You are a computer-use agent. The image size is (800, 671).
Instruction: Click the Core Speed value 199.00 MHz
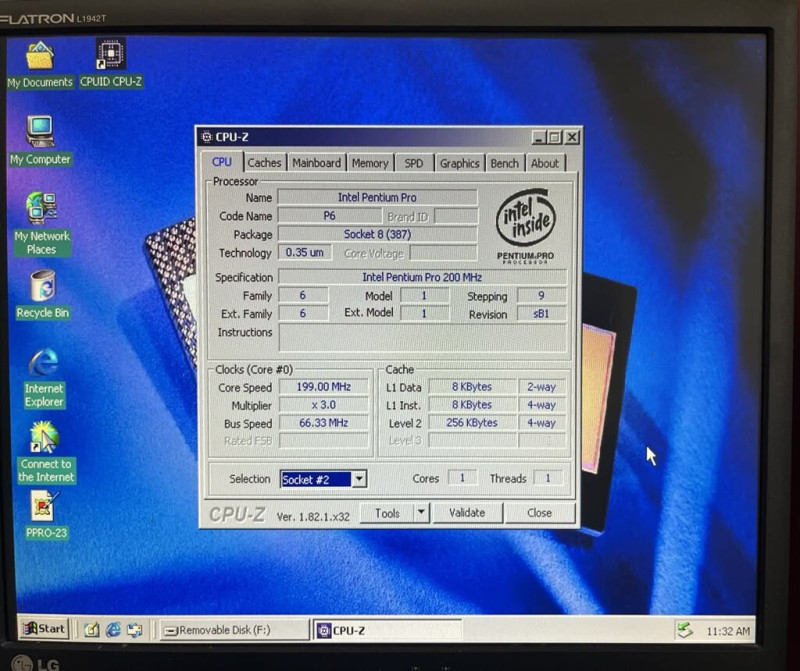tap(323, 387)
